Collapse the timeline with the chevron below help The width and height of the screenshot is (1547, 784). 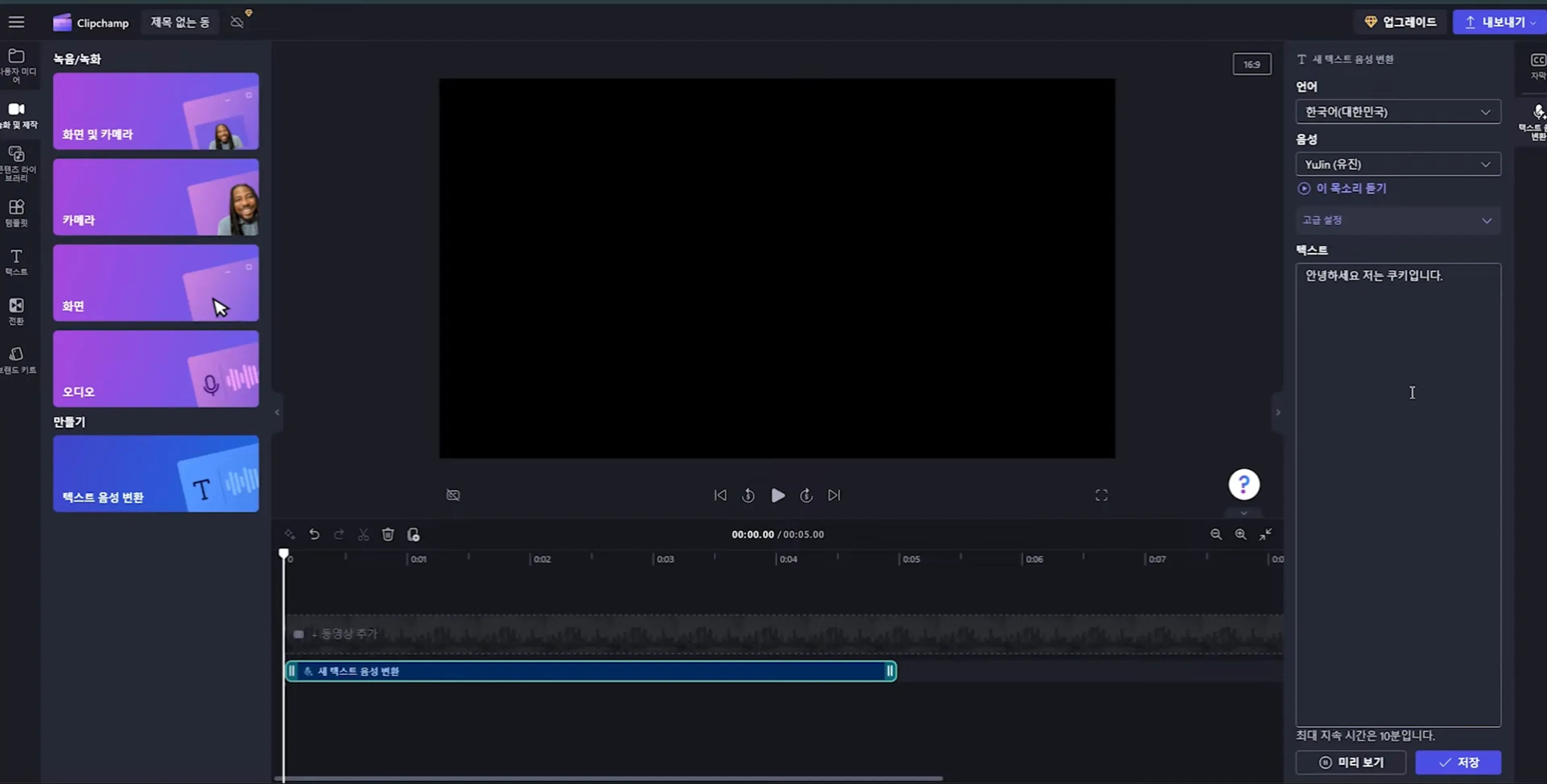1244,513
